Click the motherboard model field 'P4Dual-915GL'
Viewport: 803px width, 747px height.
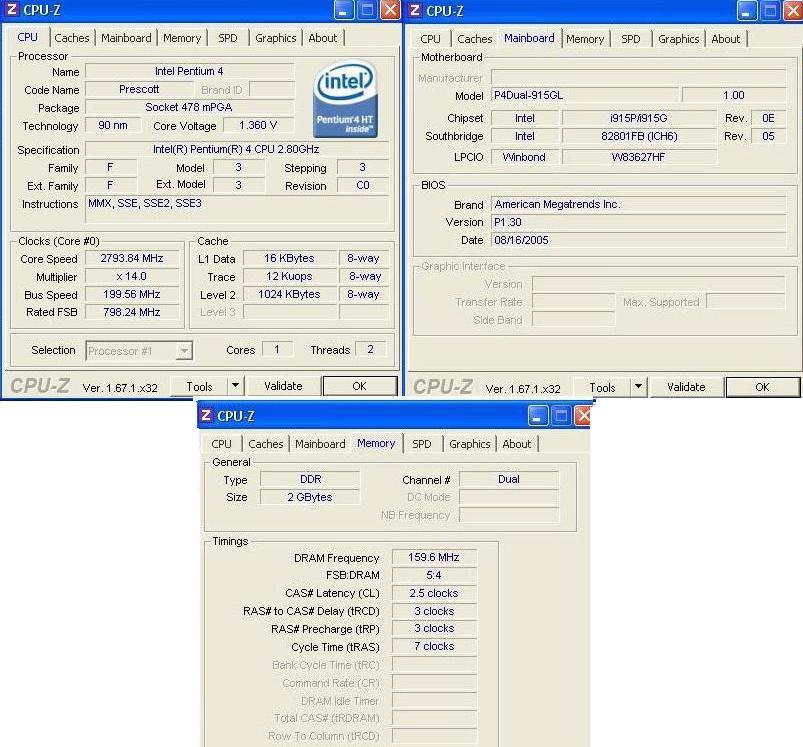click(x=584, y=95)
